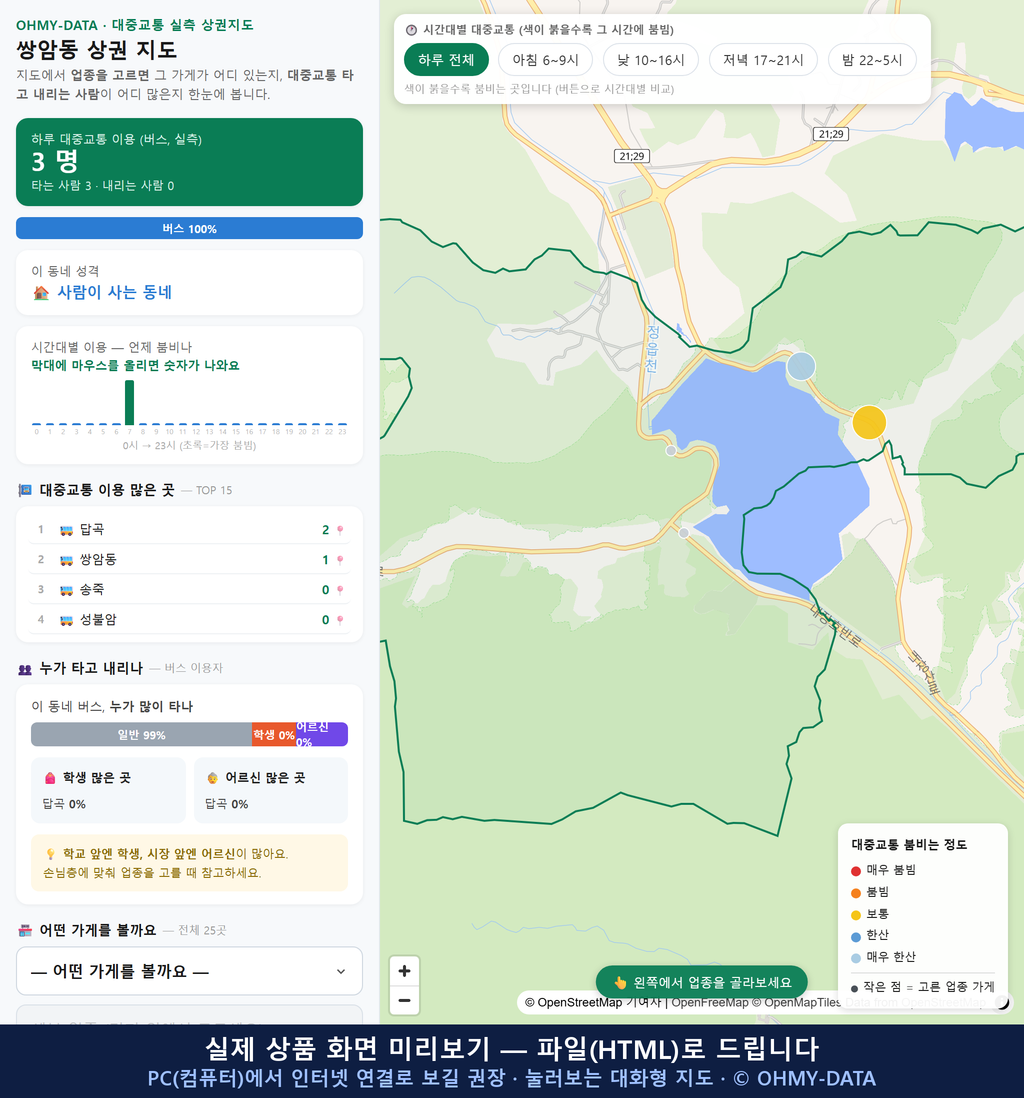Click the orange 붐빔 legend dot
The width and height of the screenshot is (1024, 1098).
tap(855, 893)
